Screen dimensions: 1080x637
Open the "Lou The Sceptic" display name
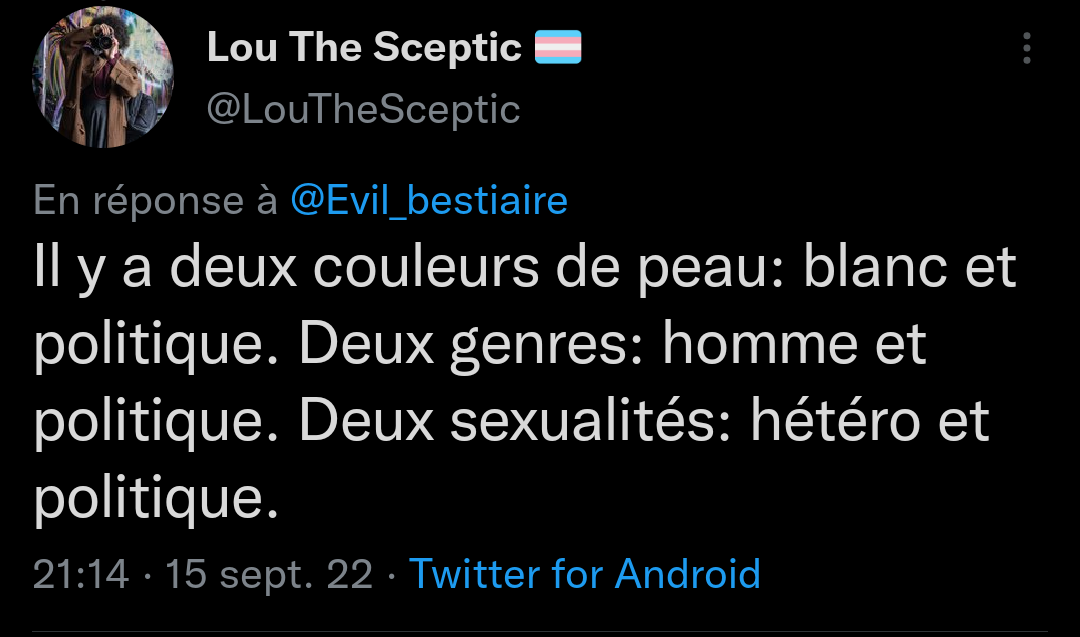[x=364, y=47]
